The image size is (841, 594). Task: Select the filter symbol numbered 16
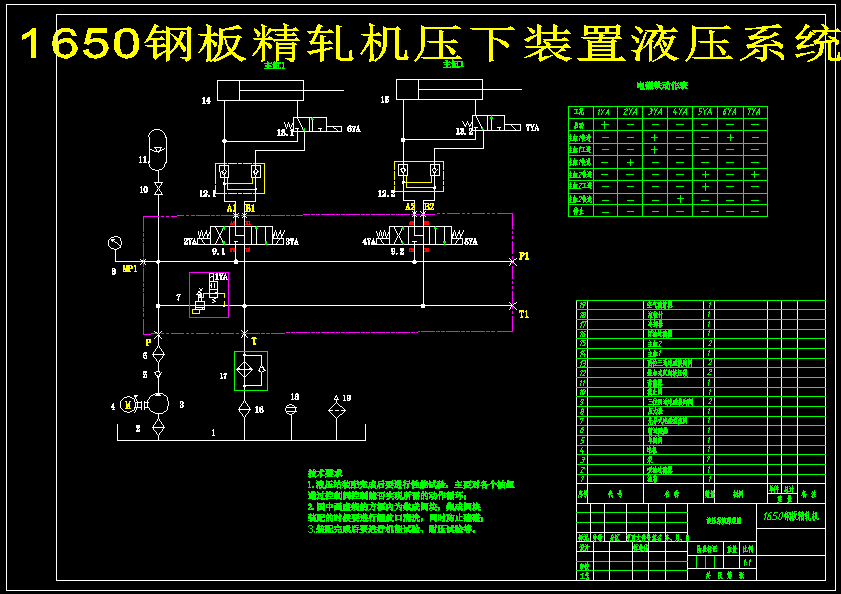[244, 408]
